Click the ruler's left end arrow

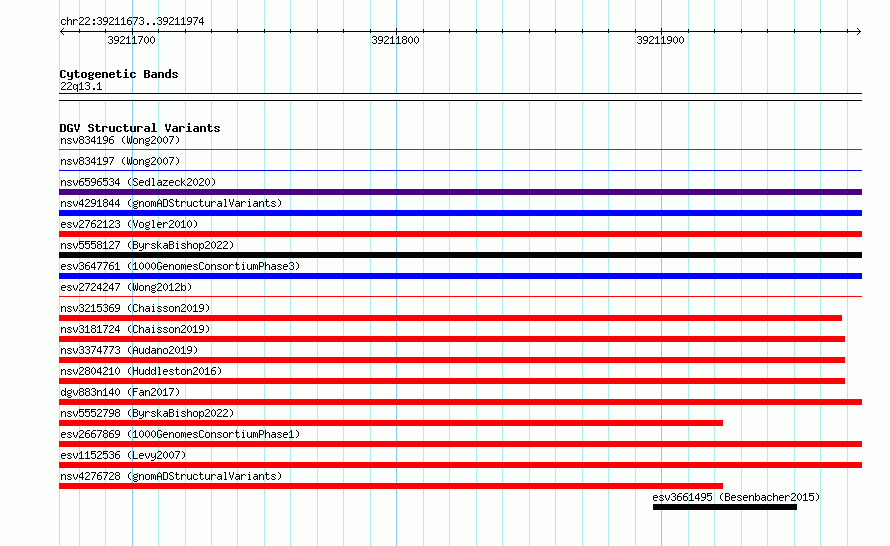coord(62,32)
